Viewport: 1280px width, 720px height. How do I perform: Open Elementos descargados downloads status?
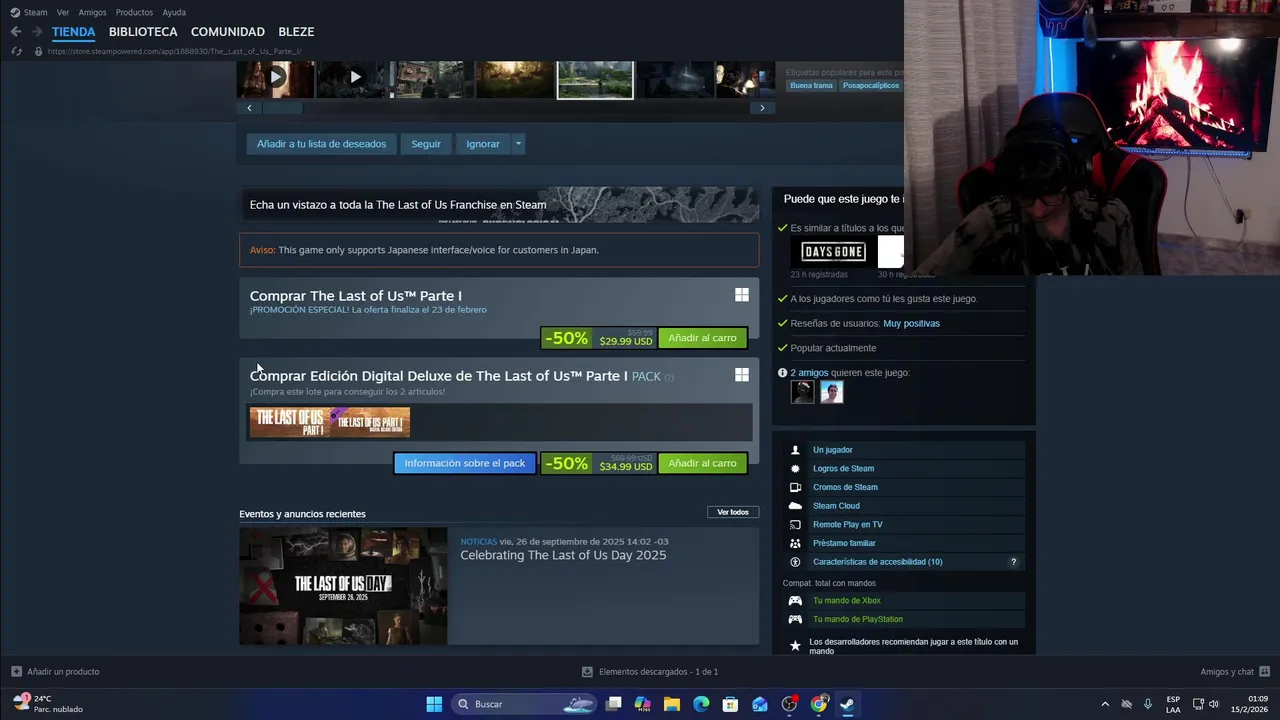[650, 672]
